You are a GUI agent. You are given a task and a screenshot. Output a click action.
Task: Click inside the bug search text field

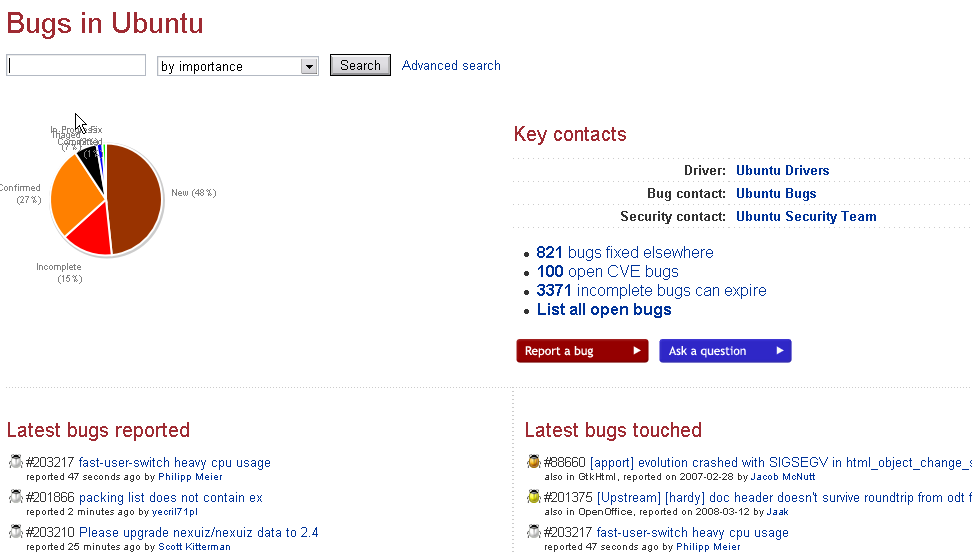[x=76, y=66]
